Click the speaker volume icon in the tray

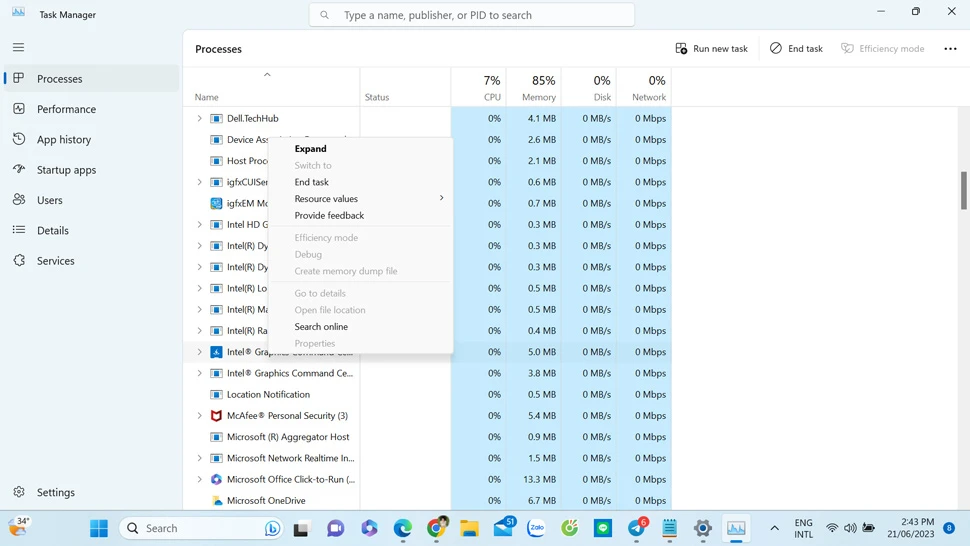pos(851,528)
